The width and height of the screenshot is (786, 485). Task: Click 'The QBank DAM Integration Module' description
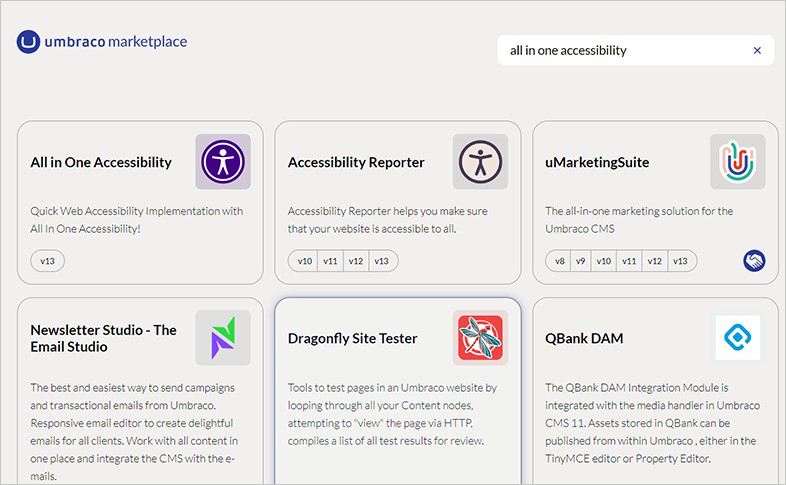pyautogui.click(x=653, y=423)
